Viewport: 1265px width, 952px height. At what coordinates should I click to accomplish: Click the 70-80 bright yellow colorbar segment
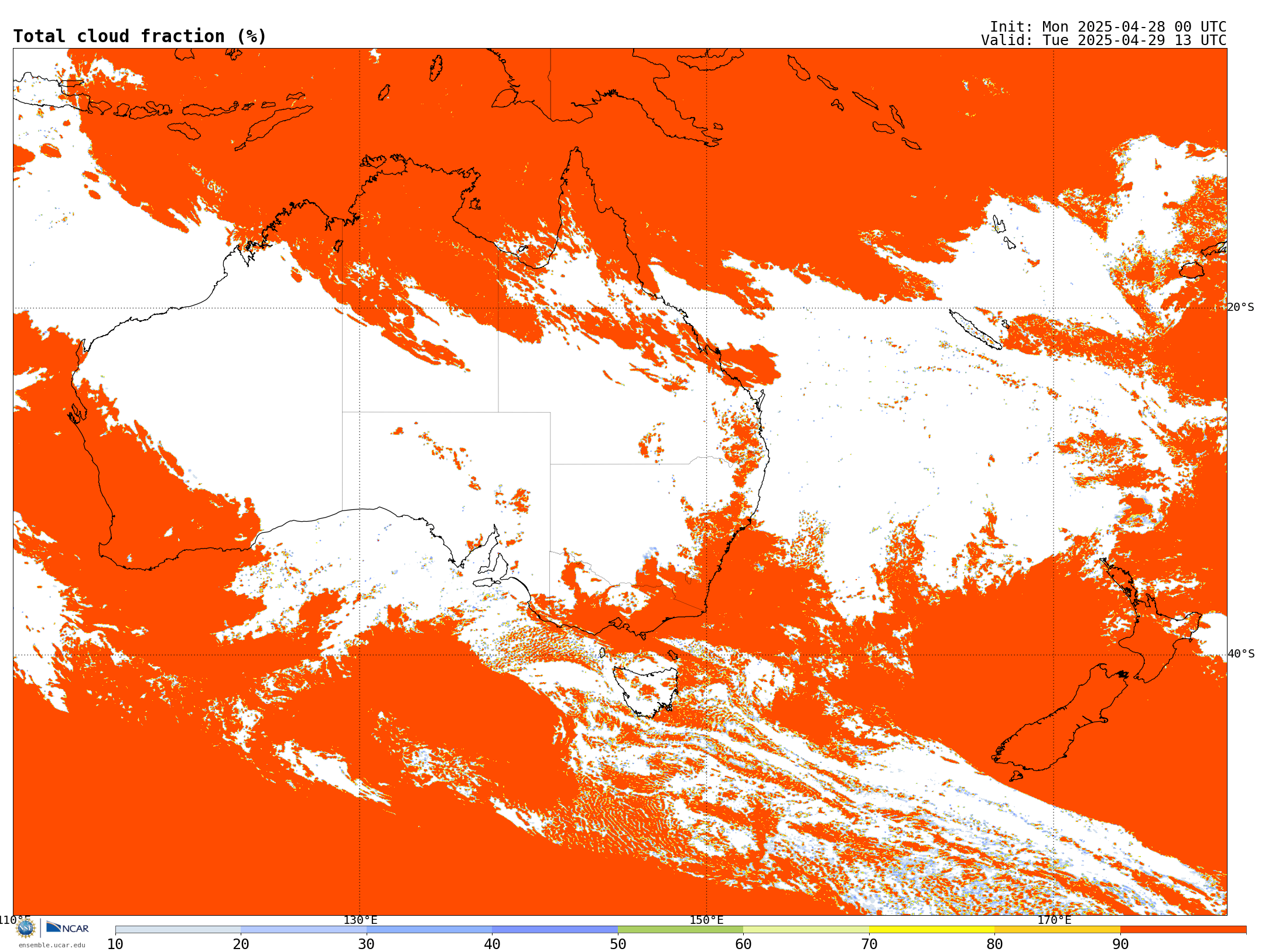pos(932,930)
